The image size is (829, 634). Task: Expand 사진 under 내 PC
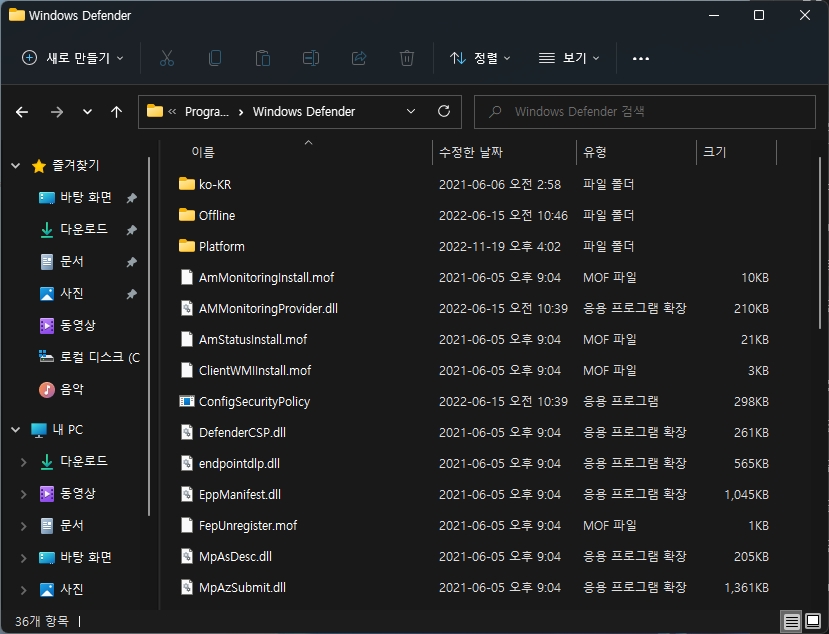pyautogui.click(x=23, y=590)
